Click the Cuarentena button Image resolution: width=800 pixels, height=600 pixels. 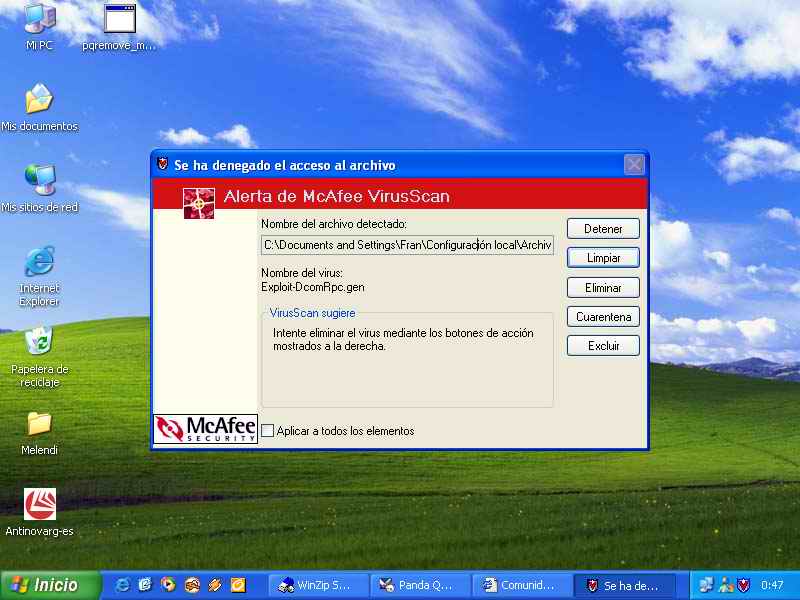(x=603, y=317)
